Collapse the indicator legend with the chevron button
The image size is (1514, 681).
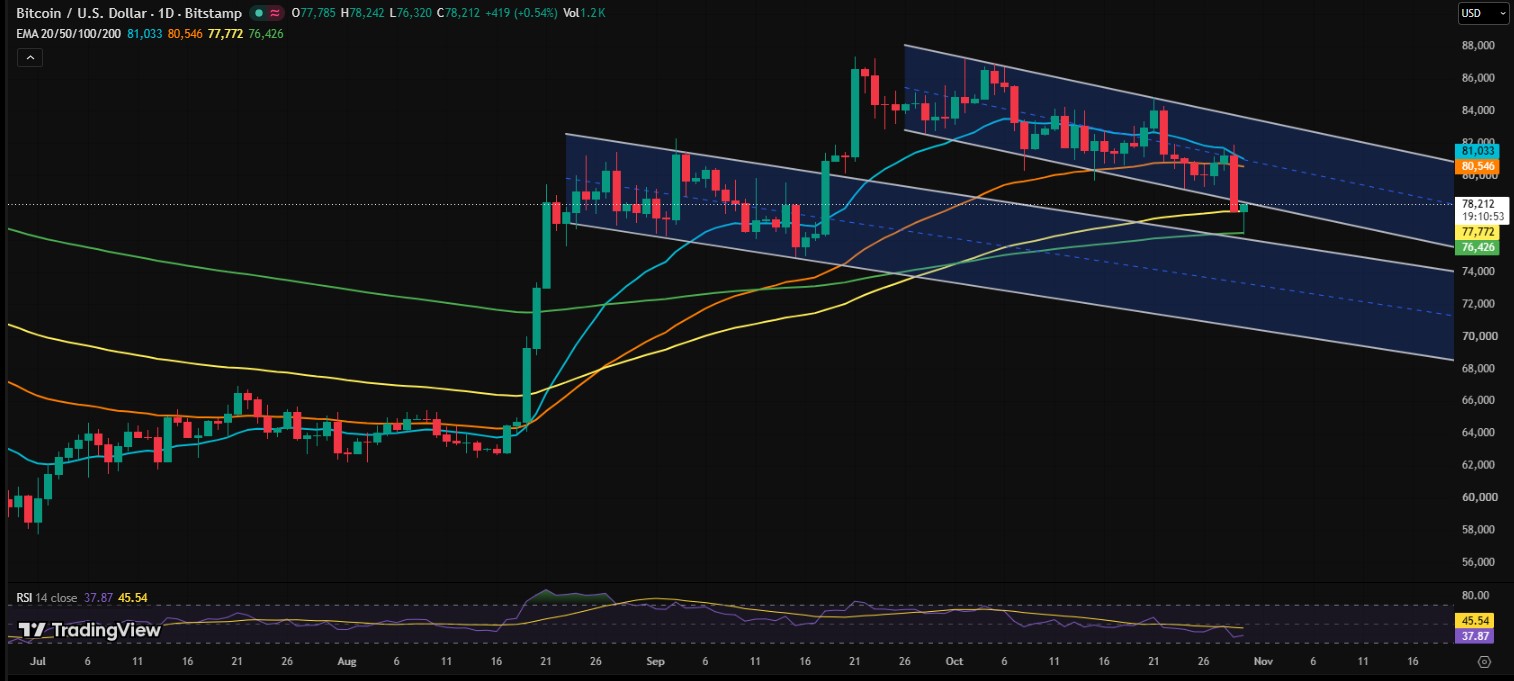pyautogui.click(x=29, y=58)
